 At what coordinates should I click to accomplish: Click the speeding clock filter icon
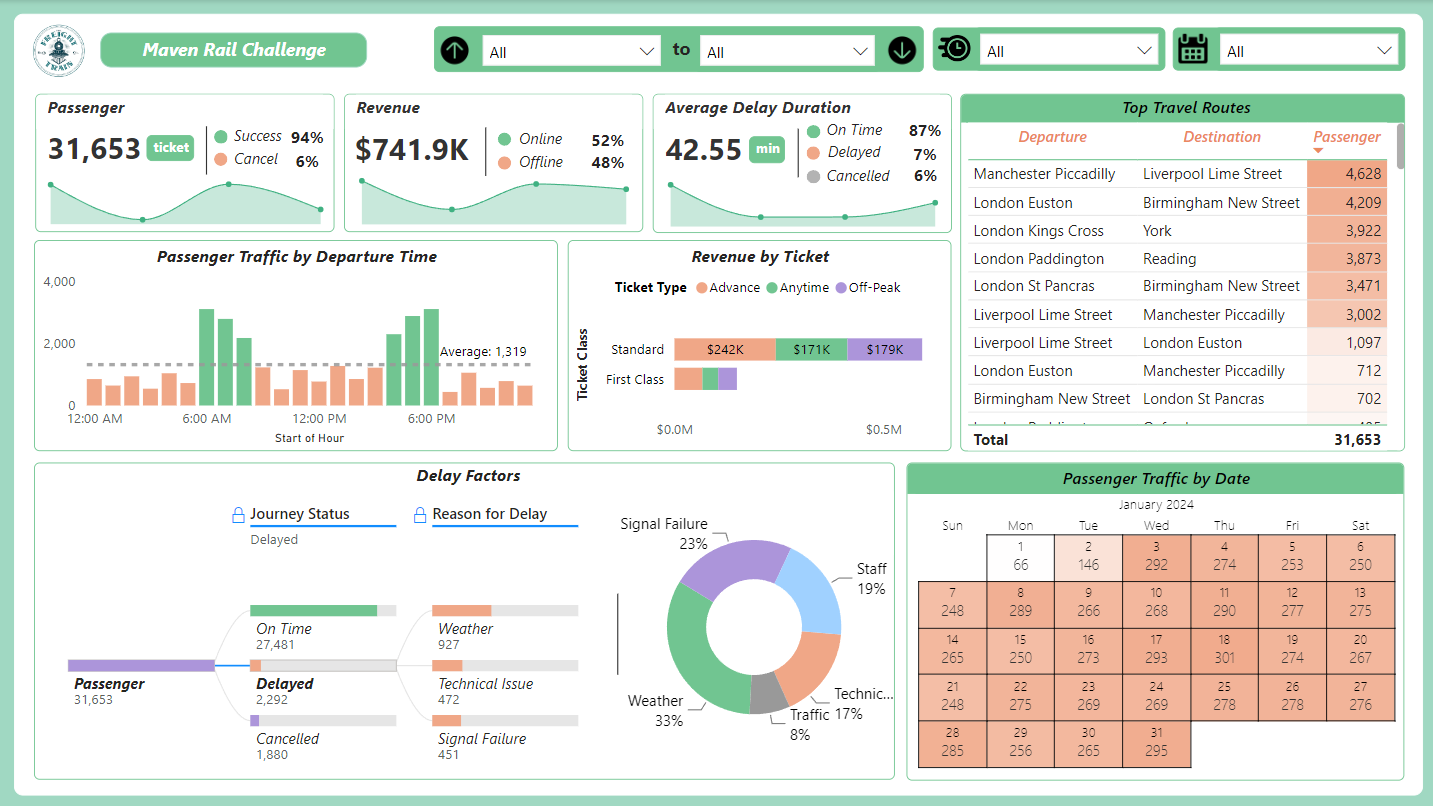(x=955, y=48)
